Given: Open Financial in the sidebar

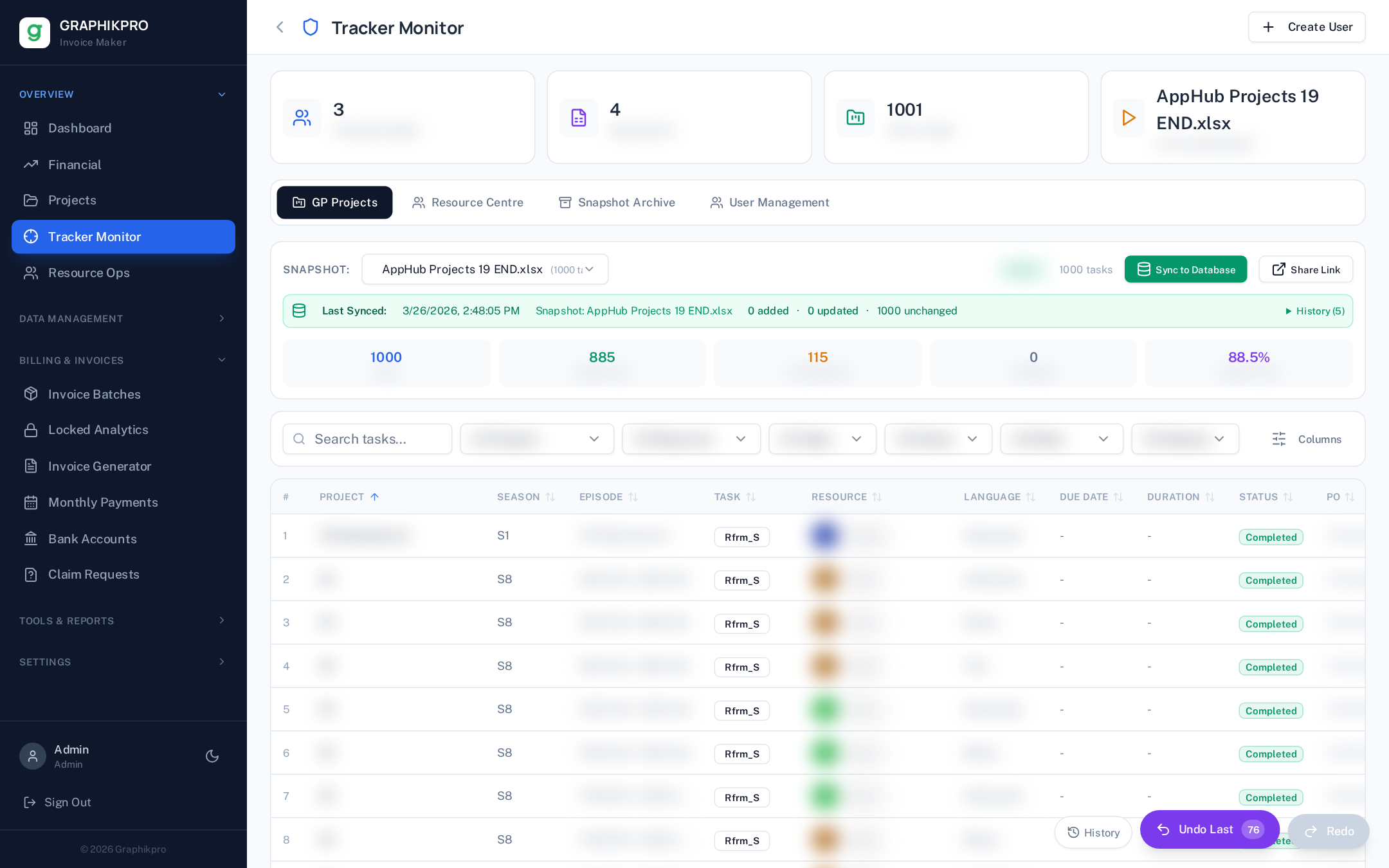Looking at the screenshot, I should tap(123, 165).
